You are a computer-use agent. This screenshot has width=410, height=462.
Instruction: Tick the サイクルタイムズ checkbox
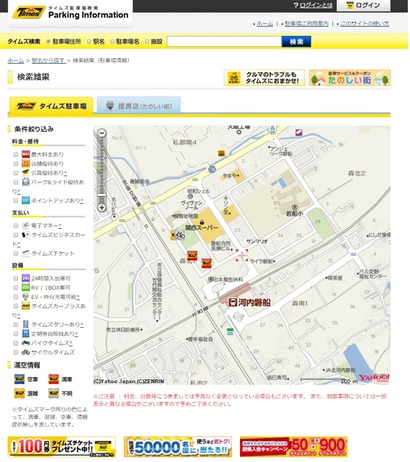point(16,352)
